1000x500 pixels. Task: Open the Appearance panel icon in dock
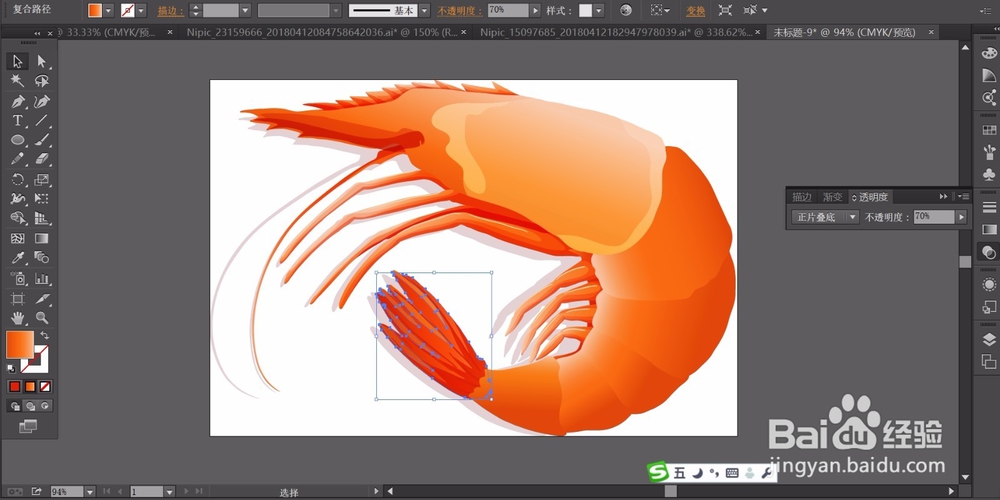coord(989,284)
